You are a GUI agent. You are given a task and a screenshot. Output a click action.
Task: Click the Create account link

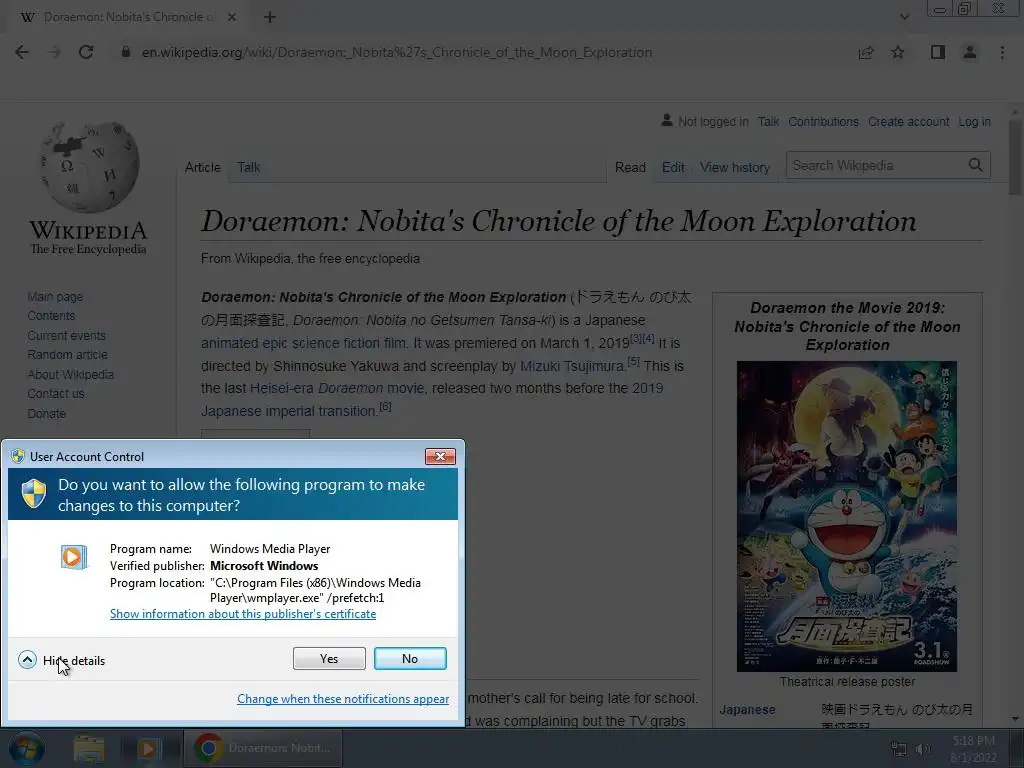click(908, 121)
